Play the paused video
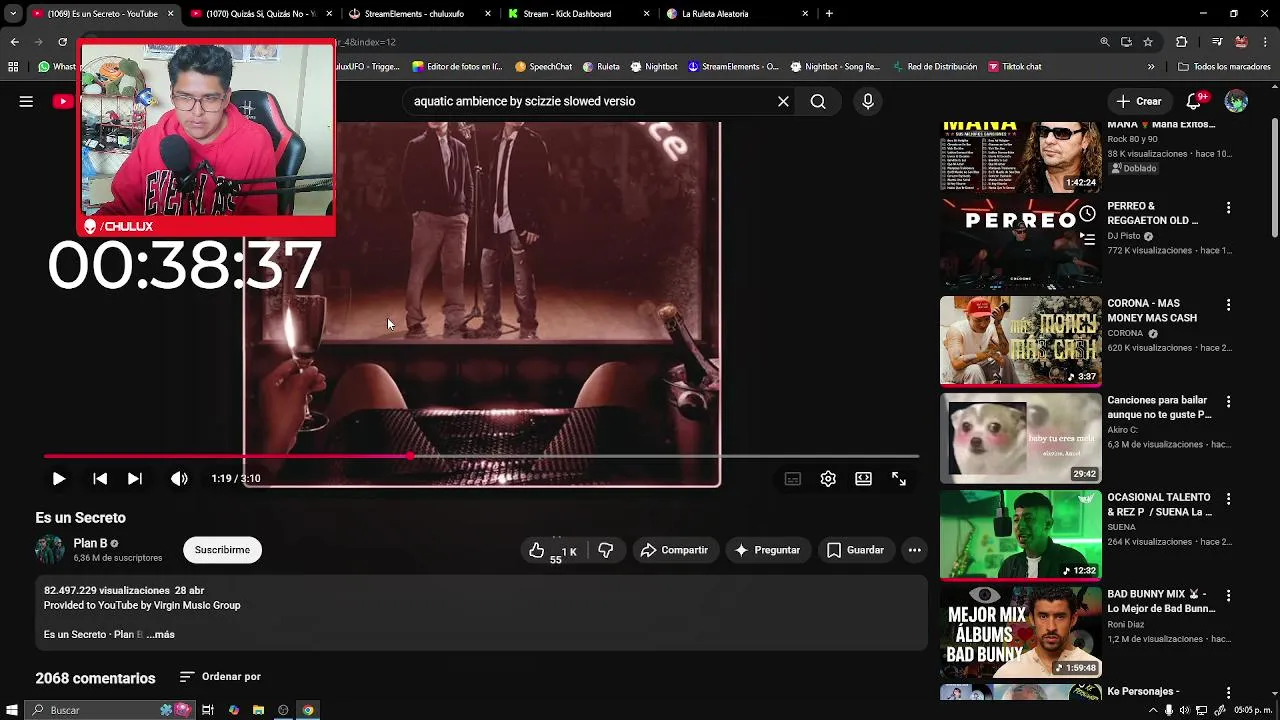This screenshot has height=720, width=1280. (58, 479)
